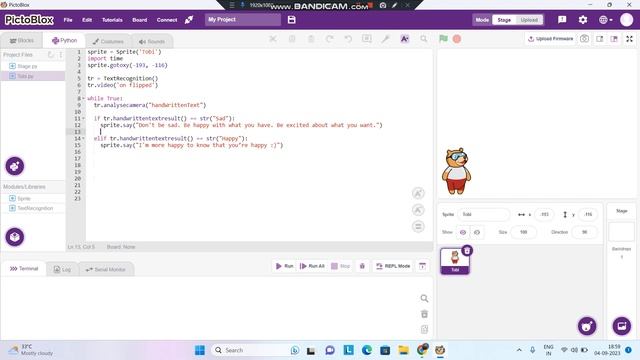The height and width of the screenshot is (360, 640).
Task: Switch to large stage layout icon
Action: point(614,39)
